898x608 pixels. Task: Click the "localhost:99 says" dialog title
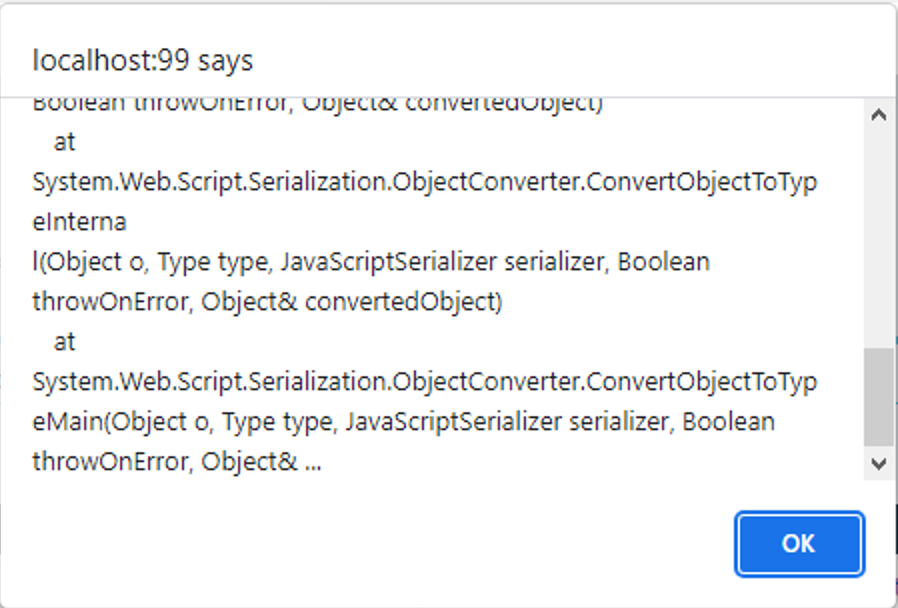pos(143,61)
